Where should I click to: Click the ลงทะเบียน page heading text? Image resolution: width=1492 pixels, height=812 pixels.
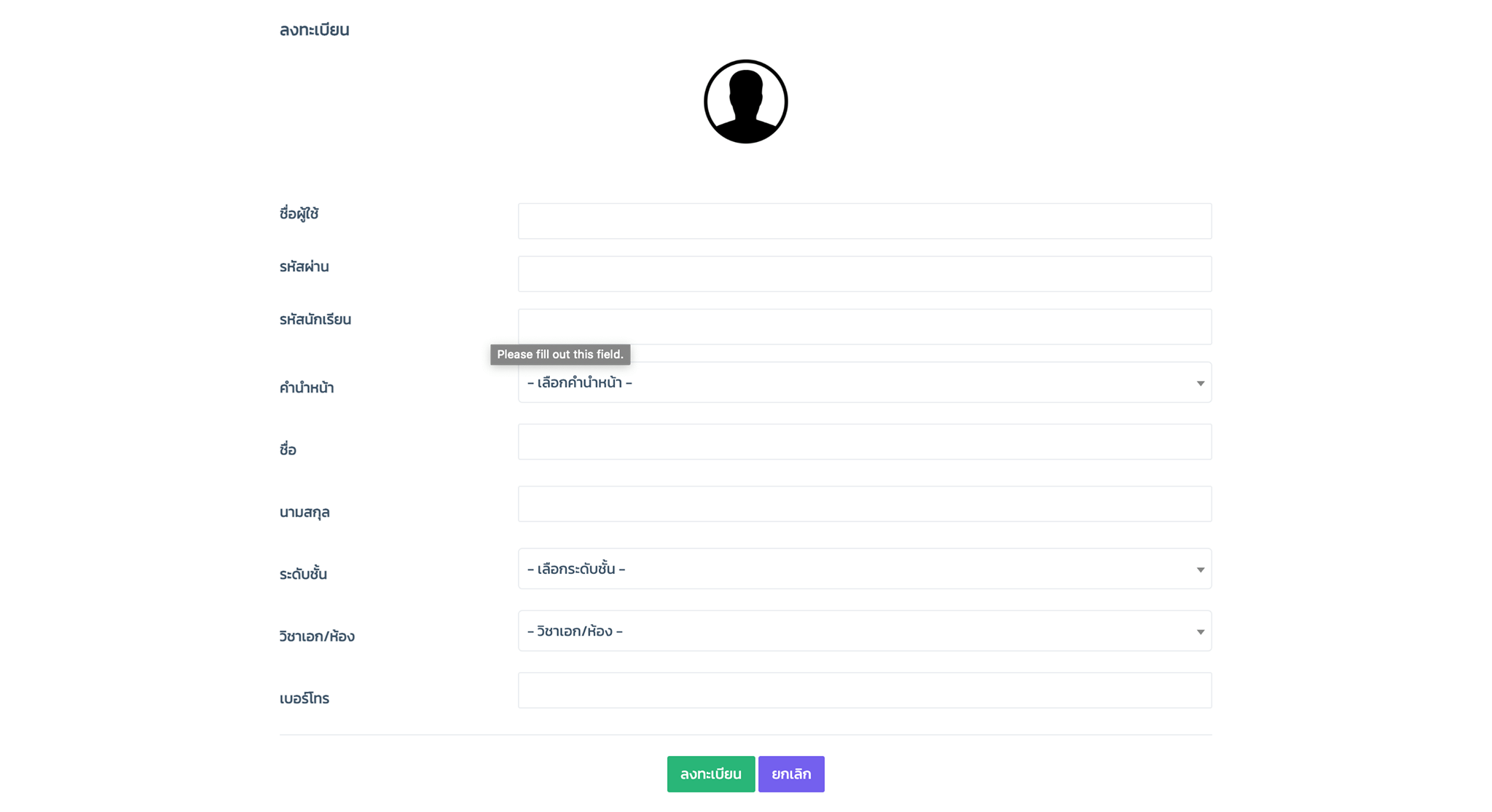pos(315,30)
